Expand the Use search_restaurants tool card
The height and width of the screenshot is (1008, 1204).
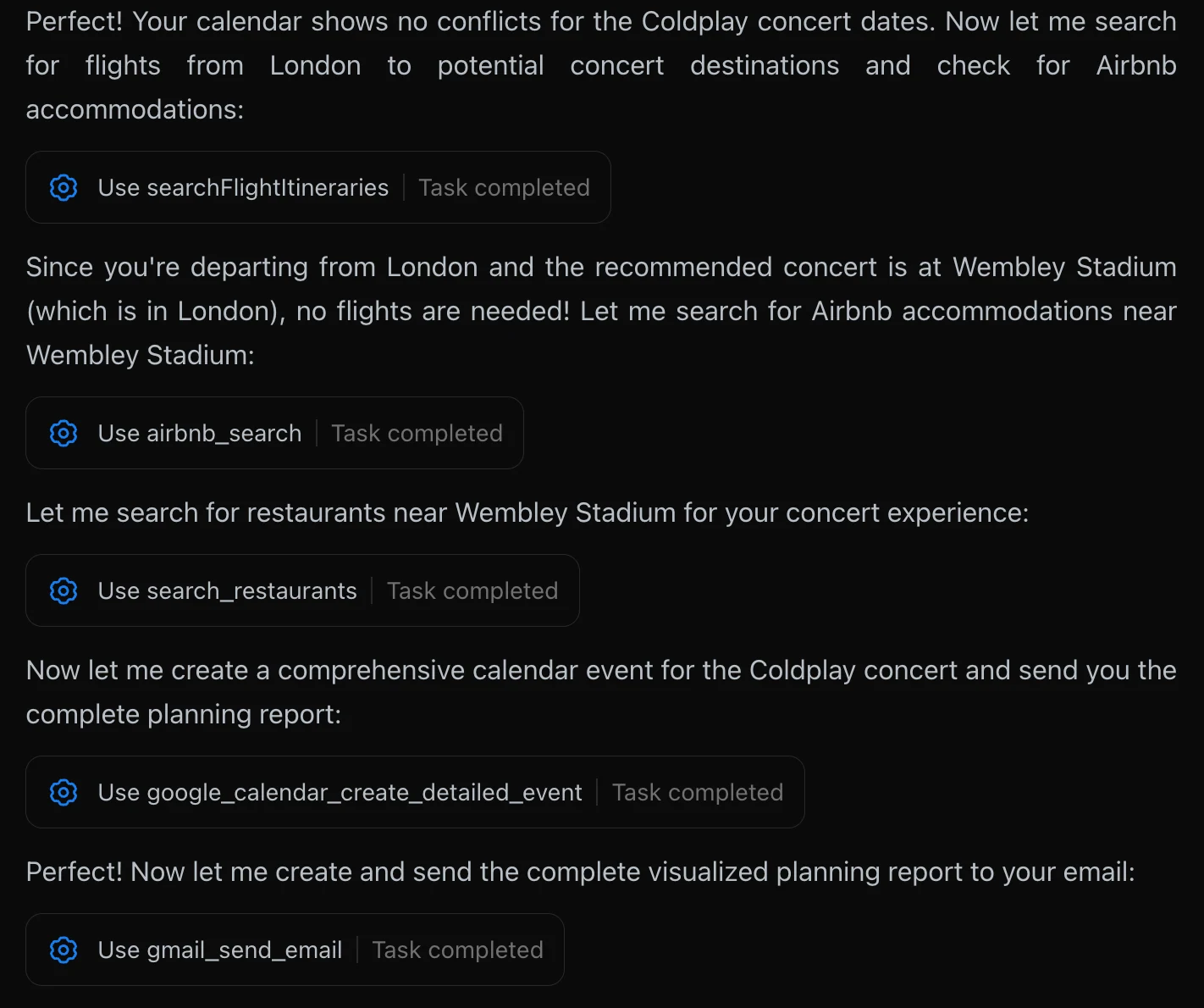pos(302,590)
